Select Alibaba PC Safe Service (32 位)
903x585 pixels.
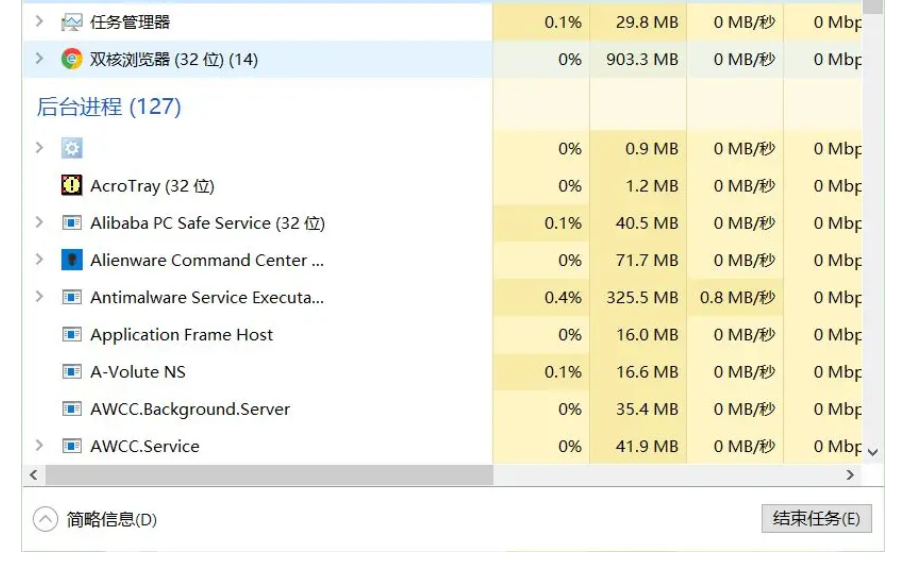pos(207,223)
